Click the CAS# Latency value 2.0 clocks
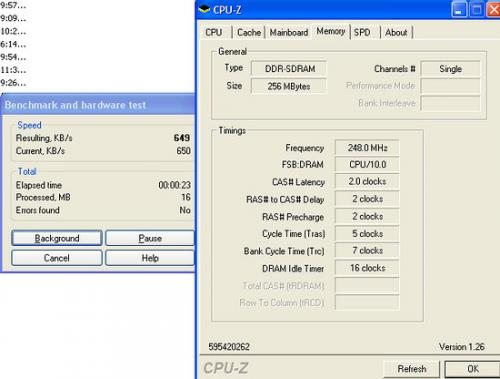The height and width of the screenshot is (379, 500). [x=367, y=182]
